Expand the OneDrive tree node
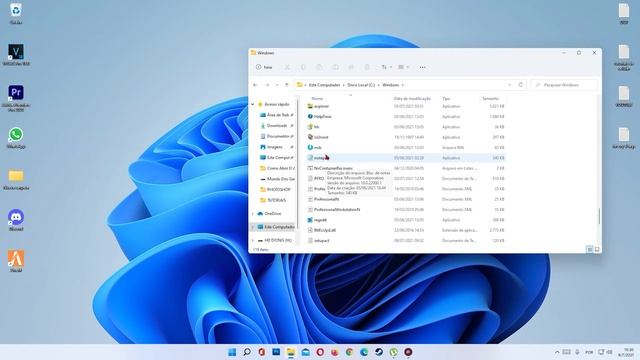Viewport: 640px width, 360px height. click(253, 214)
